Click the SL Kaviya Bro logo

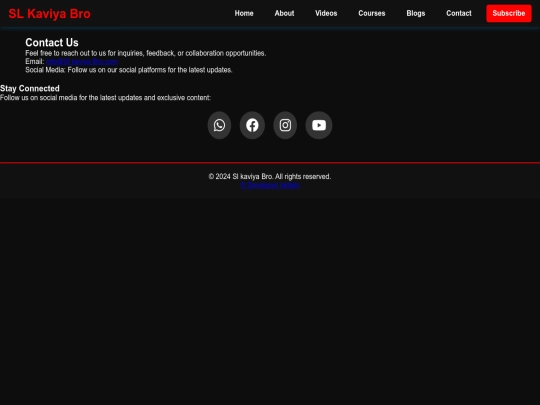(50, 14)
